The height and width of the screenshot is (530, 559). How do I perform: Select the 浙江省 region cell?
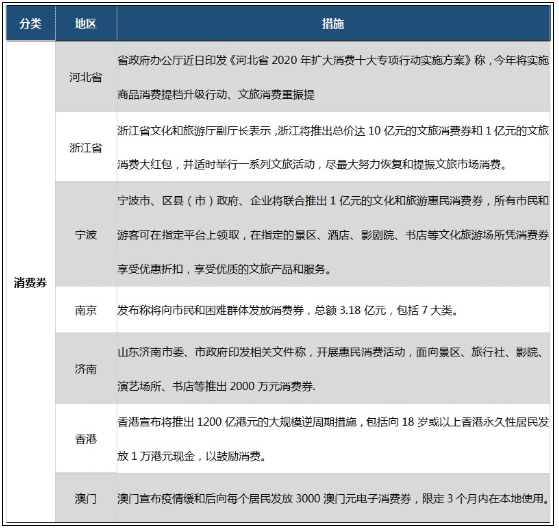point(86,147)
